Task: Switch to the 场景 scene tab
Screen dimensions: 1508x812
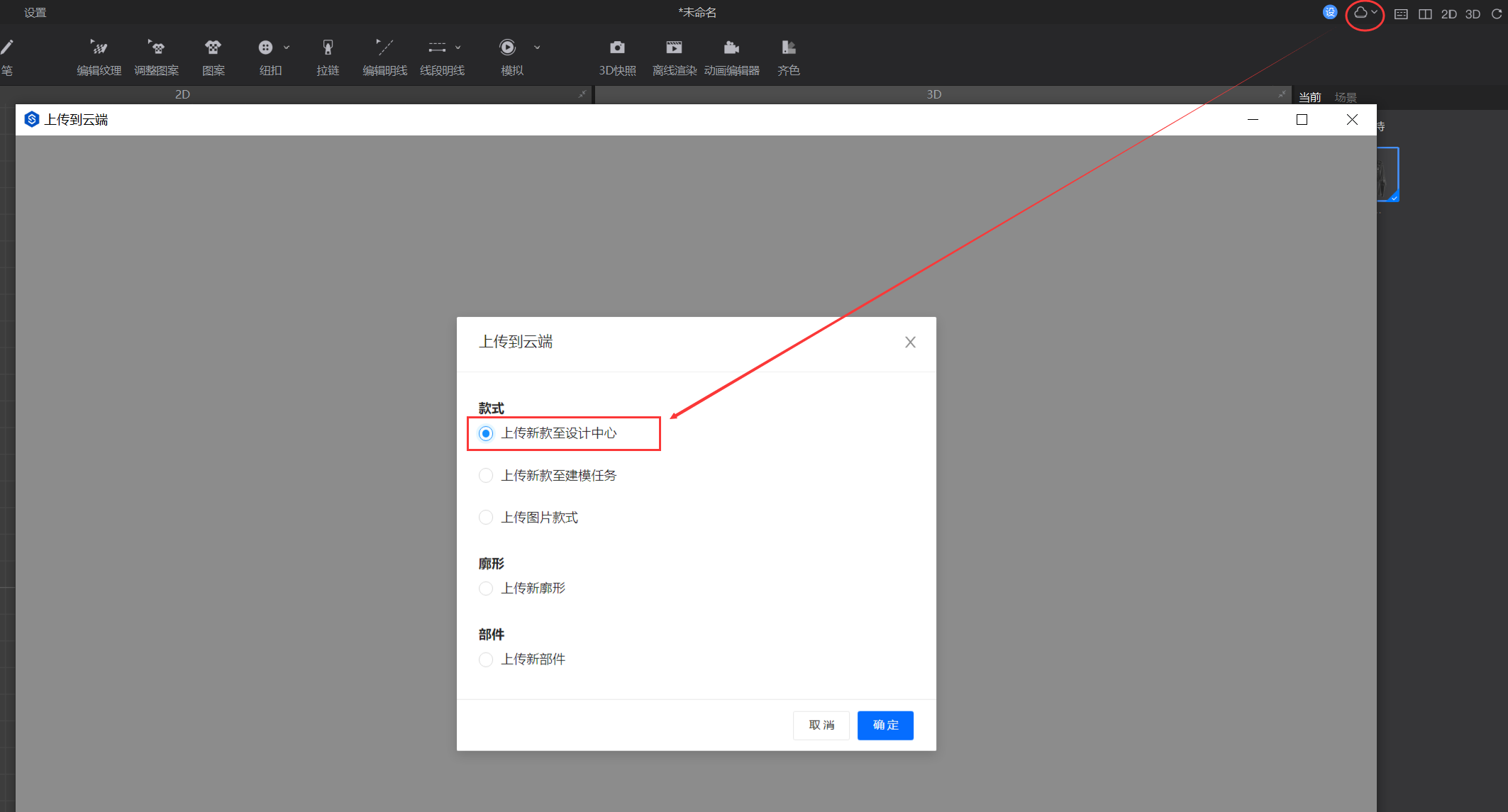Action: point(1345,97)
